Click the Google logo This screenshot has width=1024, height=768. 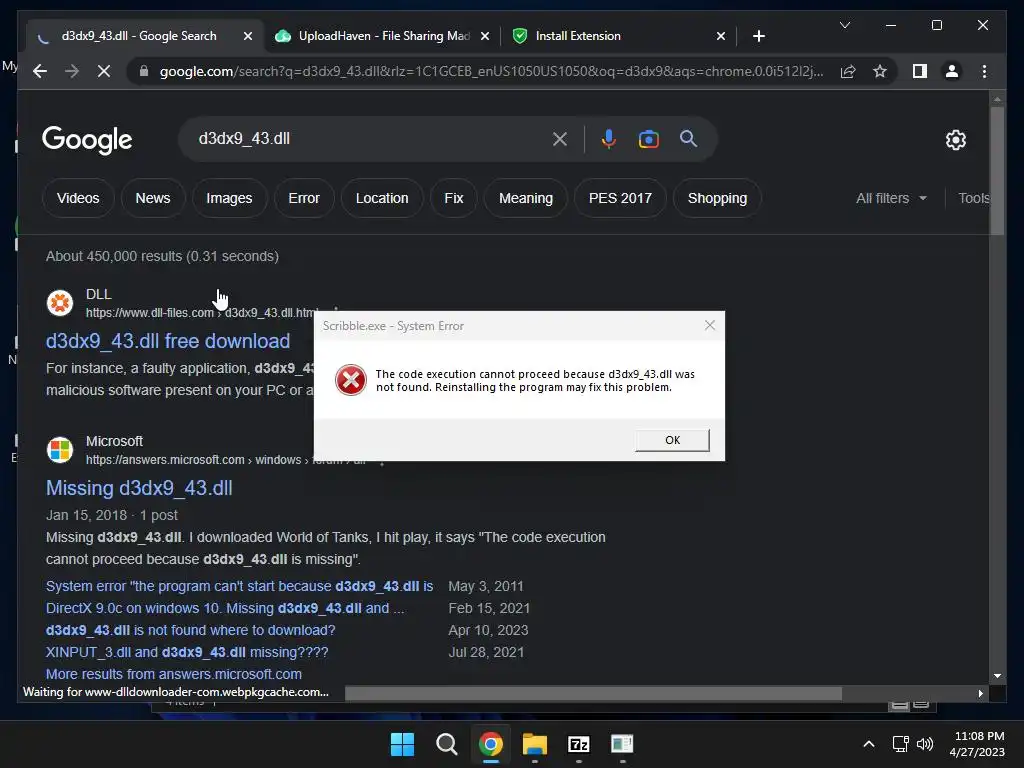coord(87,140)
